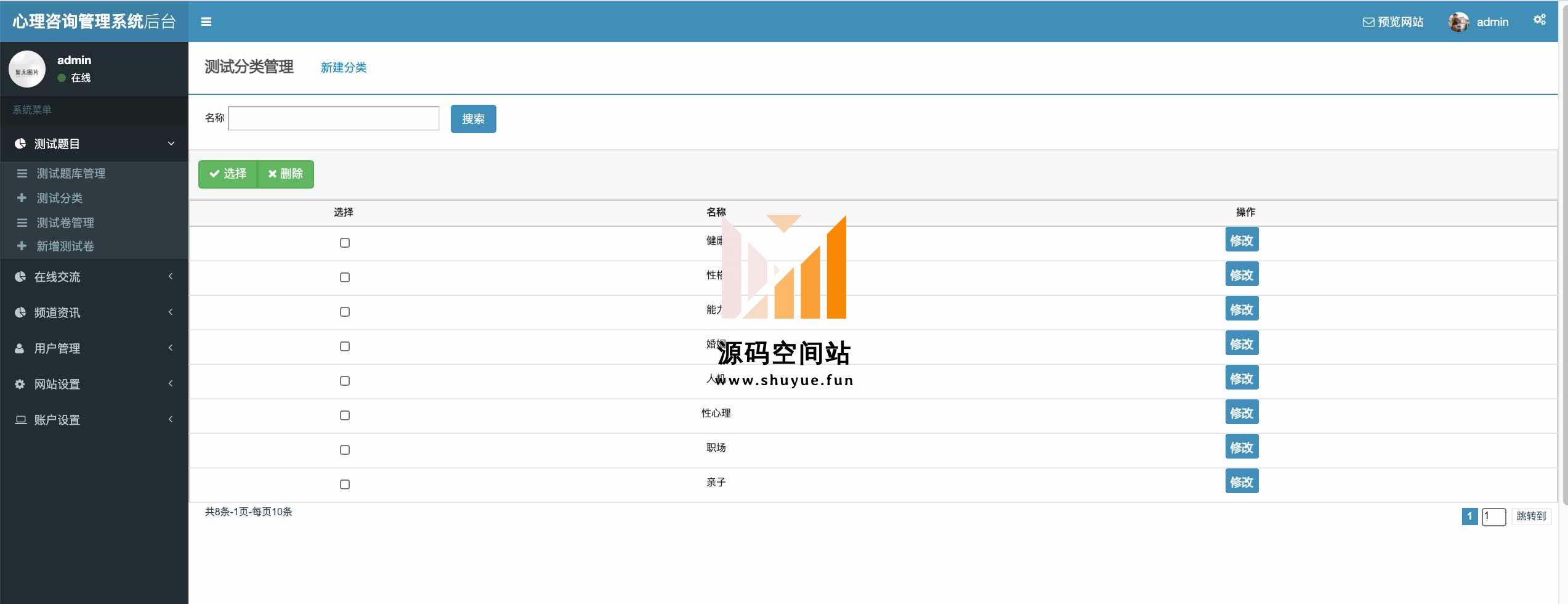
Task: Expand the 在线交流 menu chevron
Action: tap(171, 276)
